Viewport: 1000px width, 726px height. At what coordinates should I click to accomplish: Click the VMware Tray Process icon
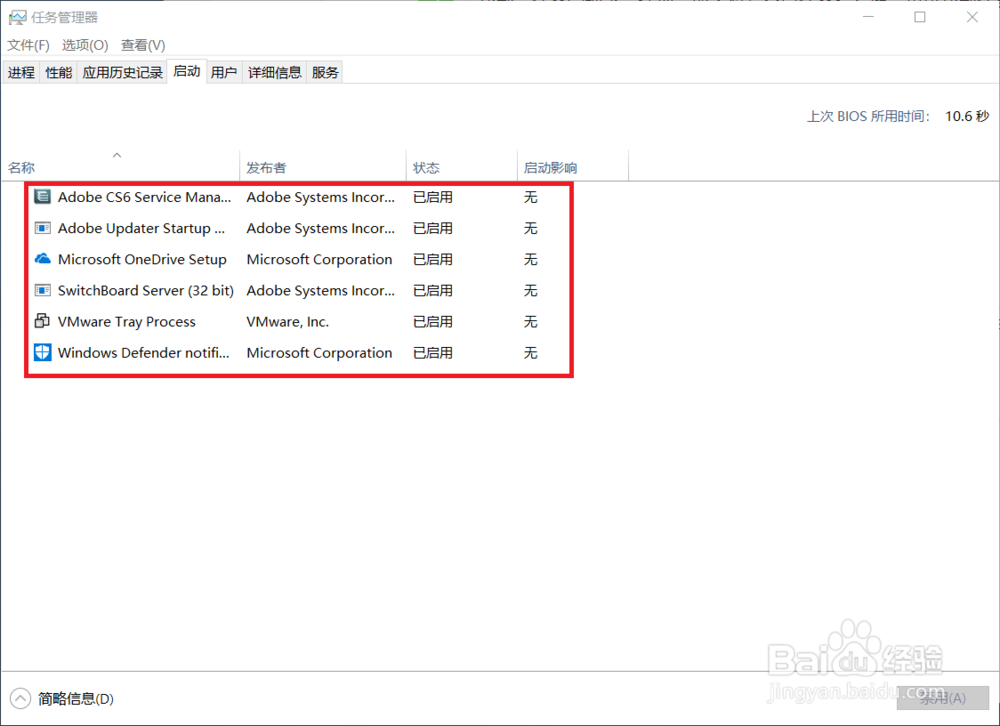click(42, 321)
